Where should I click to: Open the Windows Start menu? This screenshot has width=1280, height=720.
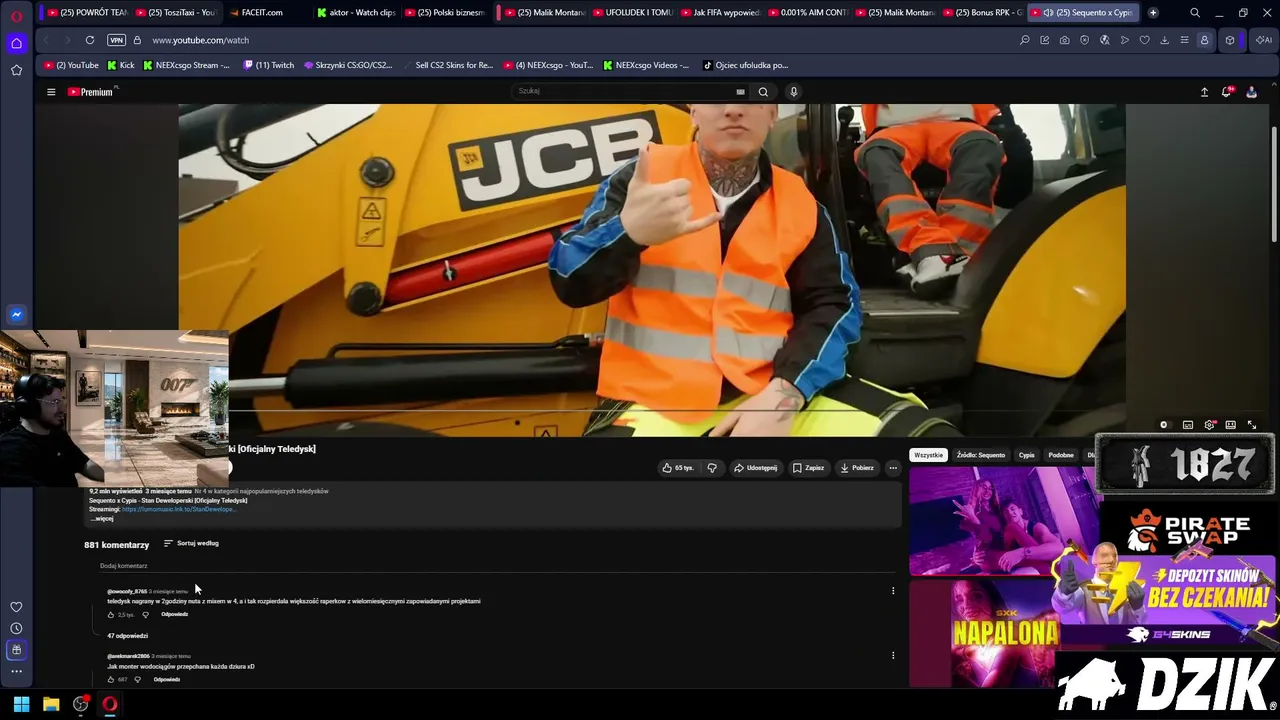21,704
